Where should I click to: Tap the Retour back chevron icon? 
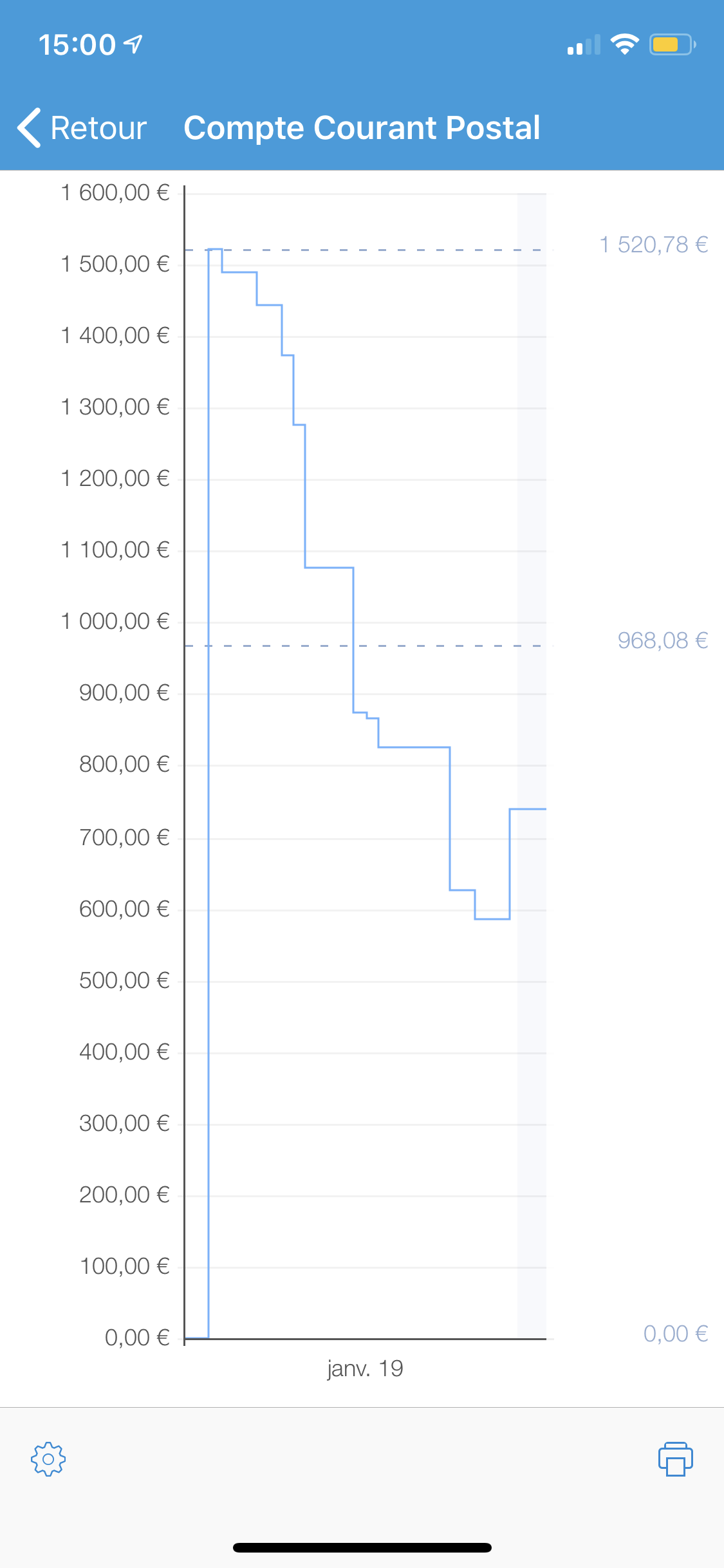[x=30, y=127]
